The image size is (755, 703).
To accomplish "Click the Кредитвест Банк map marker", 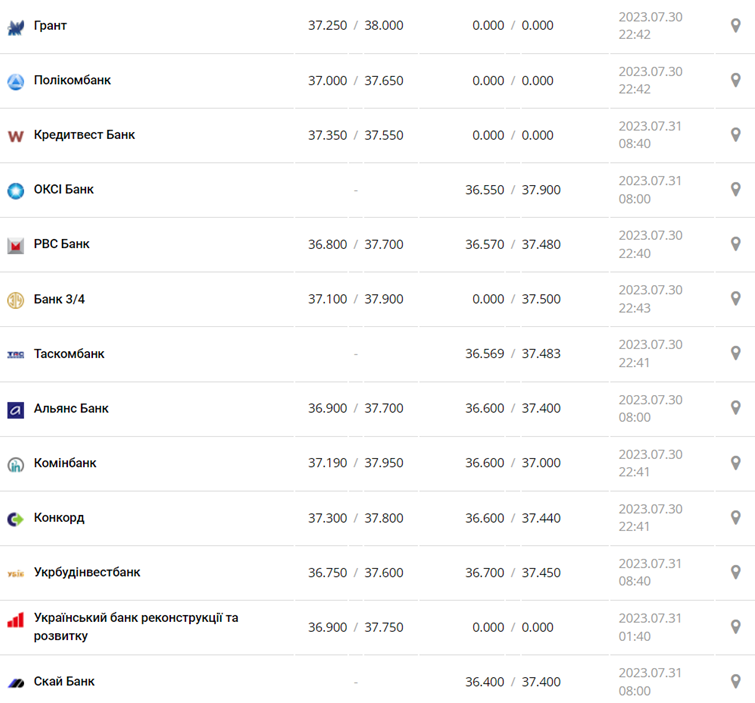I will pos(735,135).
